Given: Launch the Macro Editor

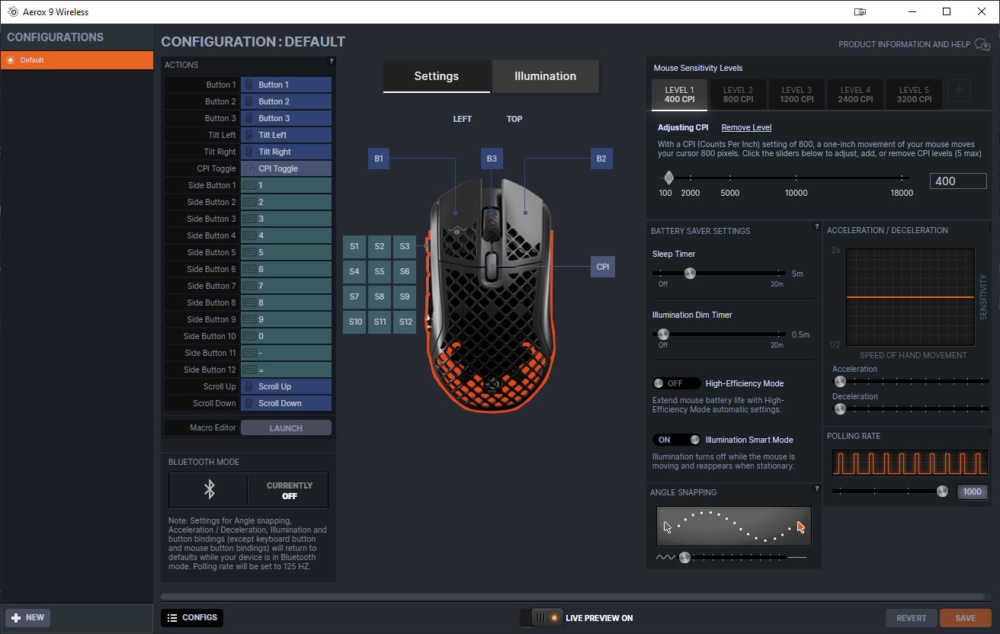Looking at the screenshot, I should click(x=286, y=428).
